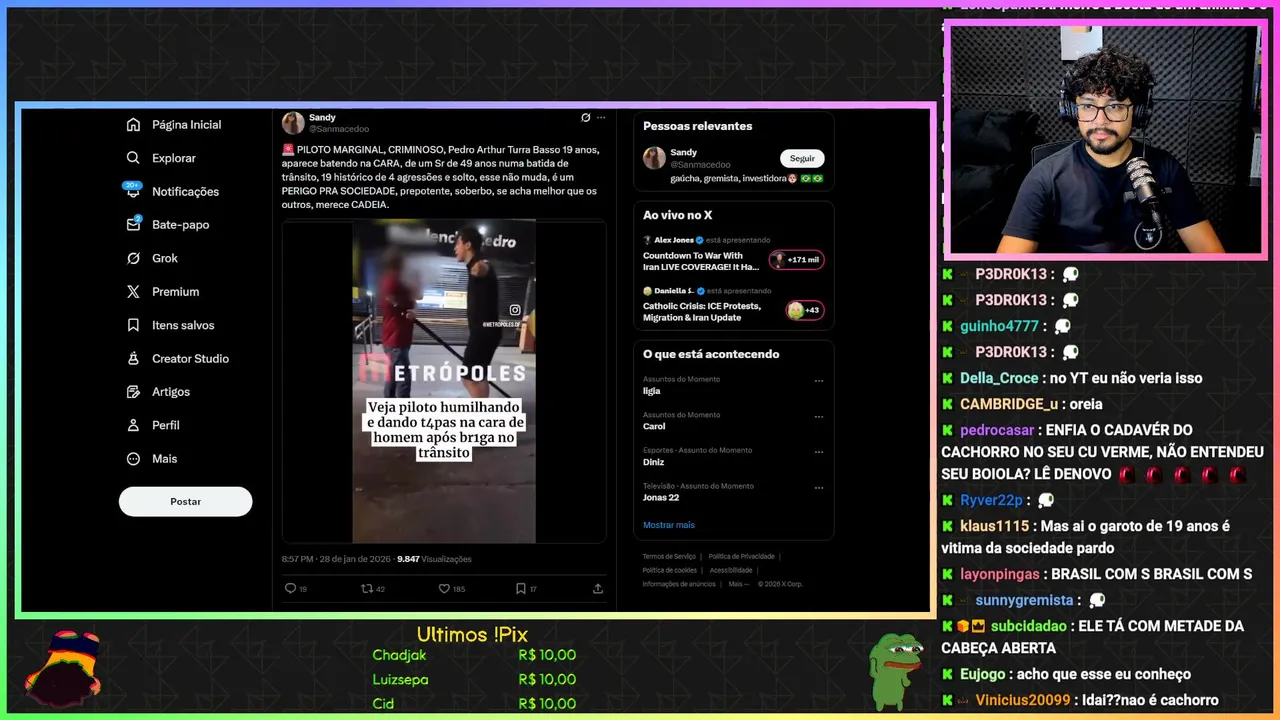The height and width of the screenshot is (720, 1280).
Task: Open Termos de Serviço link
Action: coord(669,556)
